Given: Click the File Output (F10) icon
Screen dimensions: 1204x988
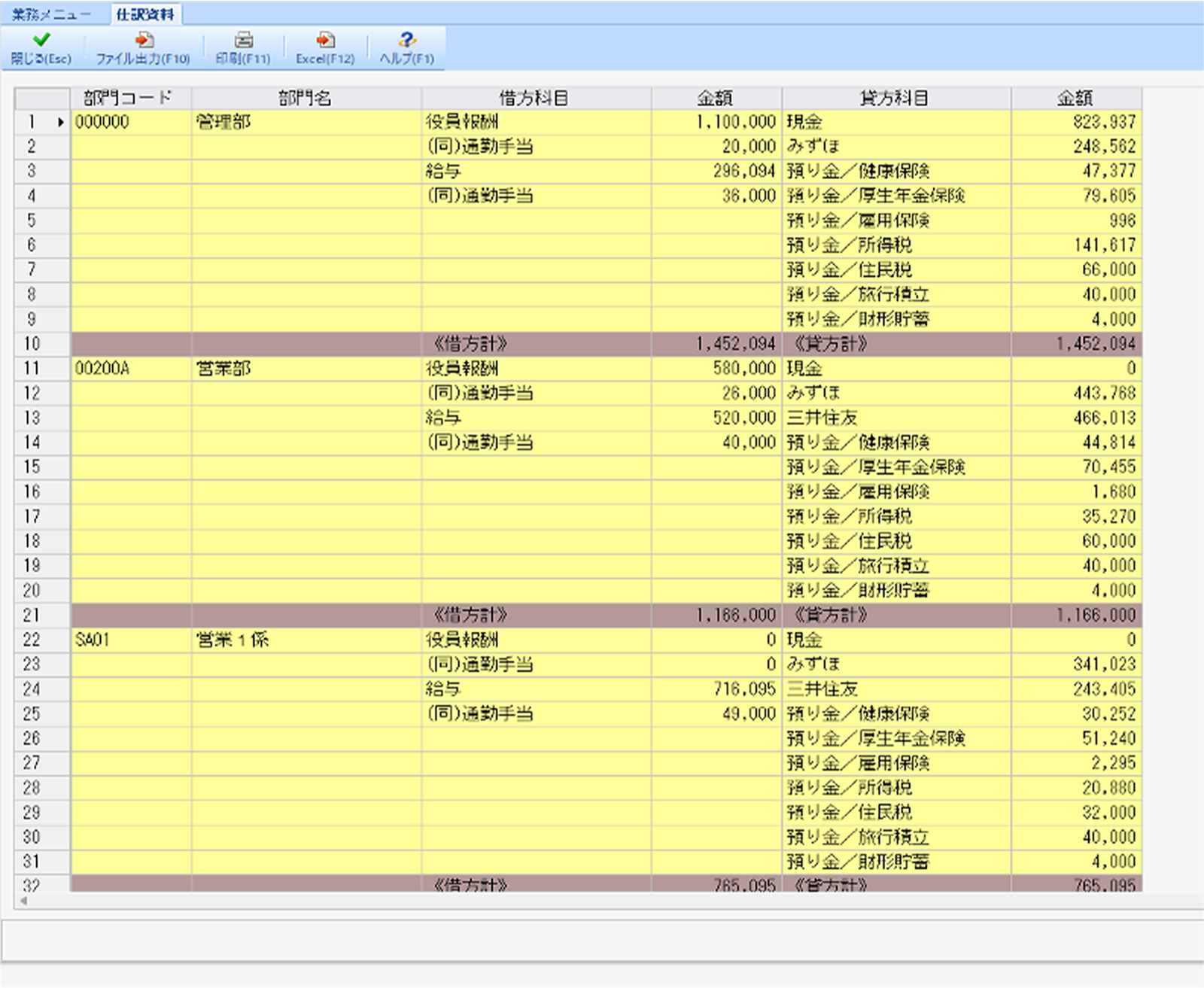Looking at the screenshot, I should [x=143, y=40].
